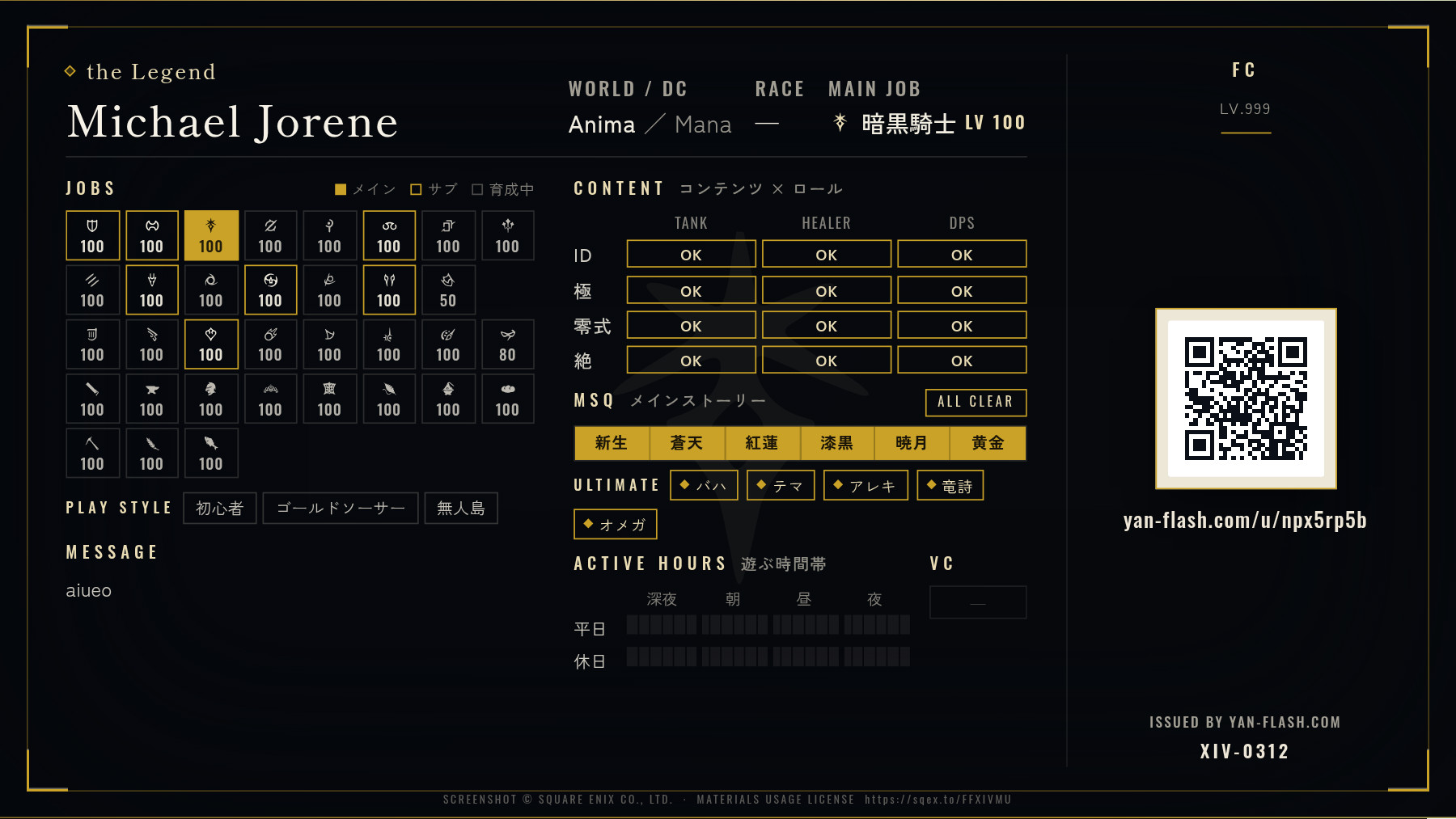Select the highlighted Dark Knight job tile
This screenshot has height=819, width=1456.
211,235
